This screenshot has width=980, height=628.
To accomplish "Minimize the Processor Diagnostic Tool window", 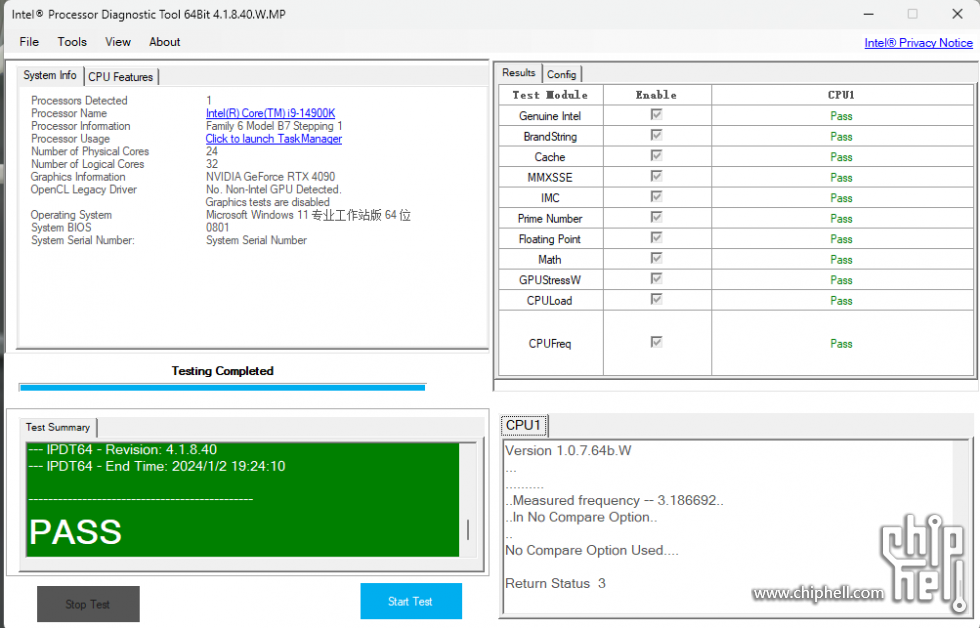I will [x=869, y=14].
